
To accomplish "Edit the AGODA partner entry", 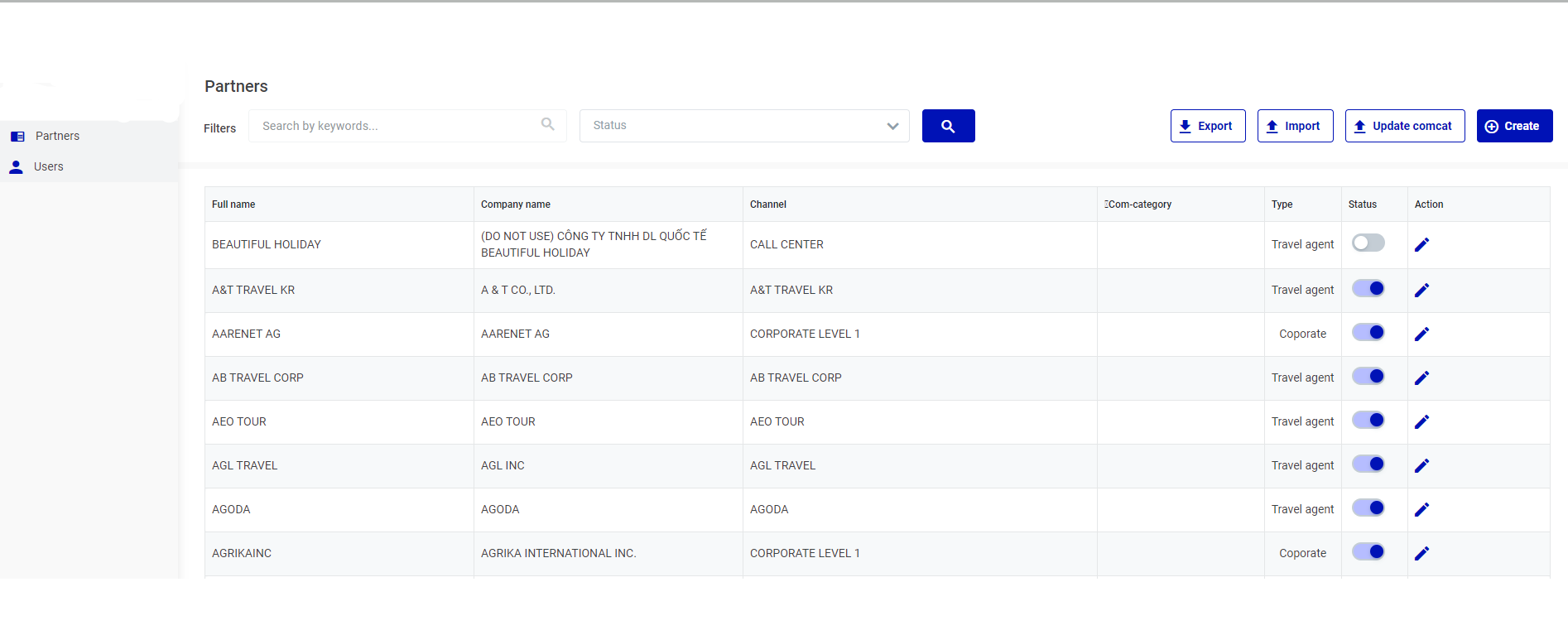I will pyautogui.click(x=1421, y=510).
